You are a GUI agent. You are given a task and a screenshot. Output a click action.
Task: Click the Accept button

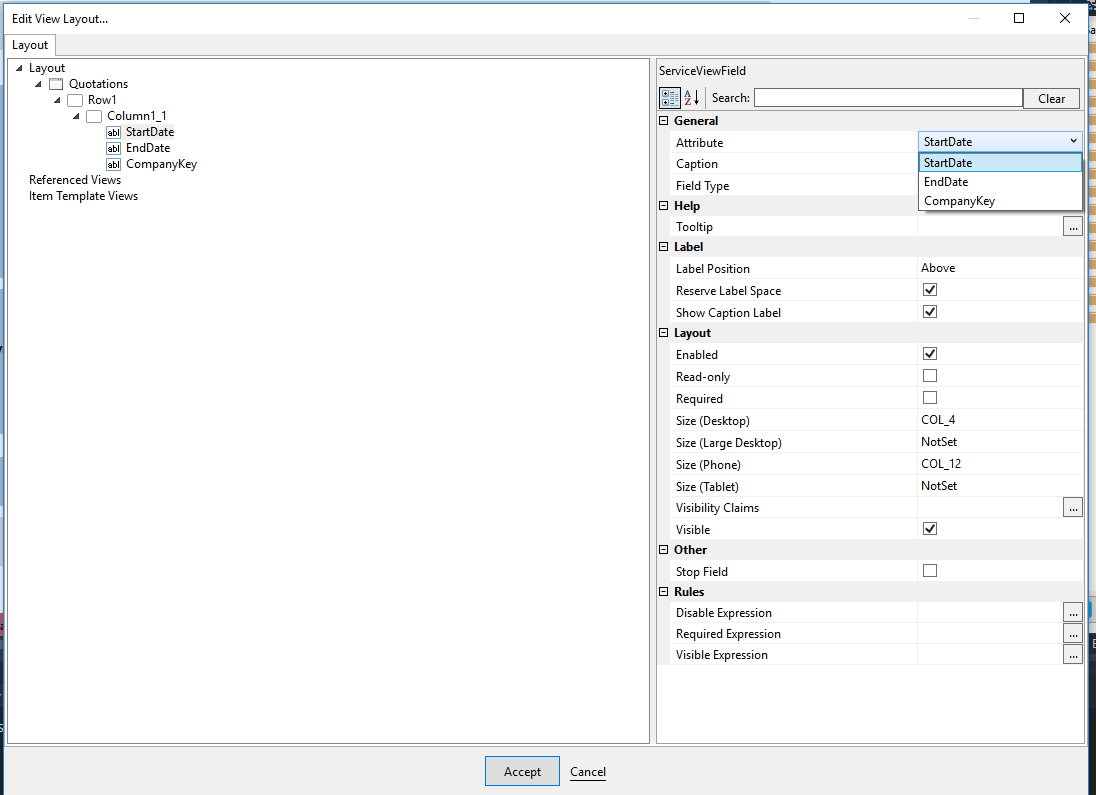tap(522, 771)
